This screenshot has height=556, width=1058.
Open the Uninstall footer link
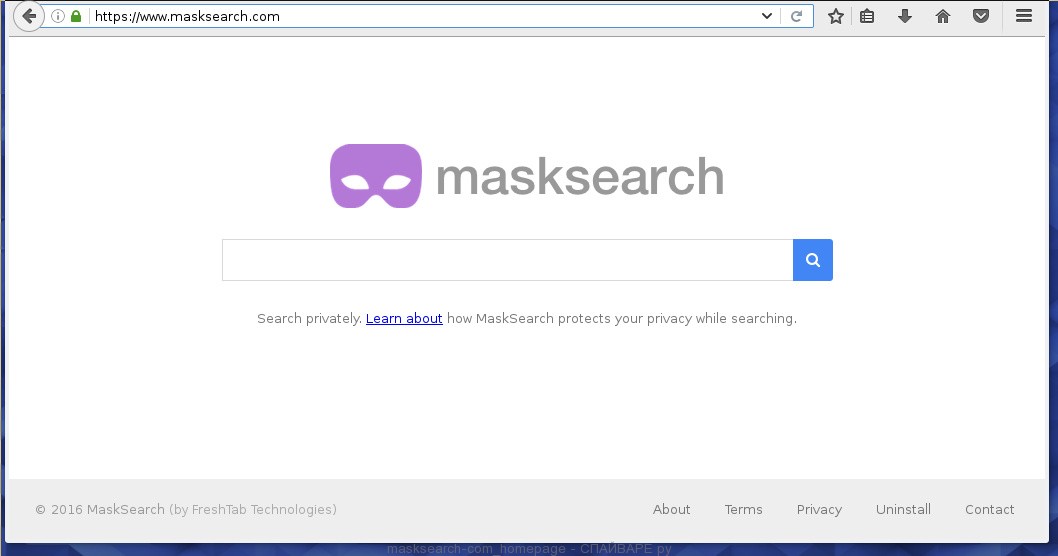[x=903, y=509]
